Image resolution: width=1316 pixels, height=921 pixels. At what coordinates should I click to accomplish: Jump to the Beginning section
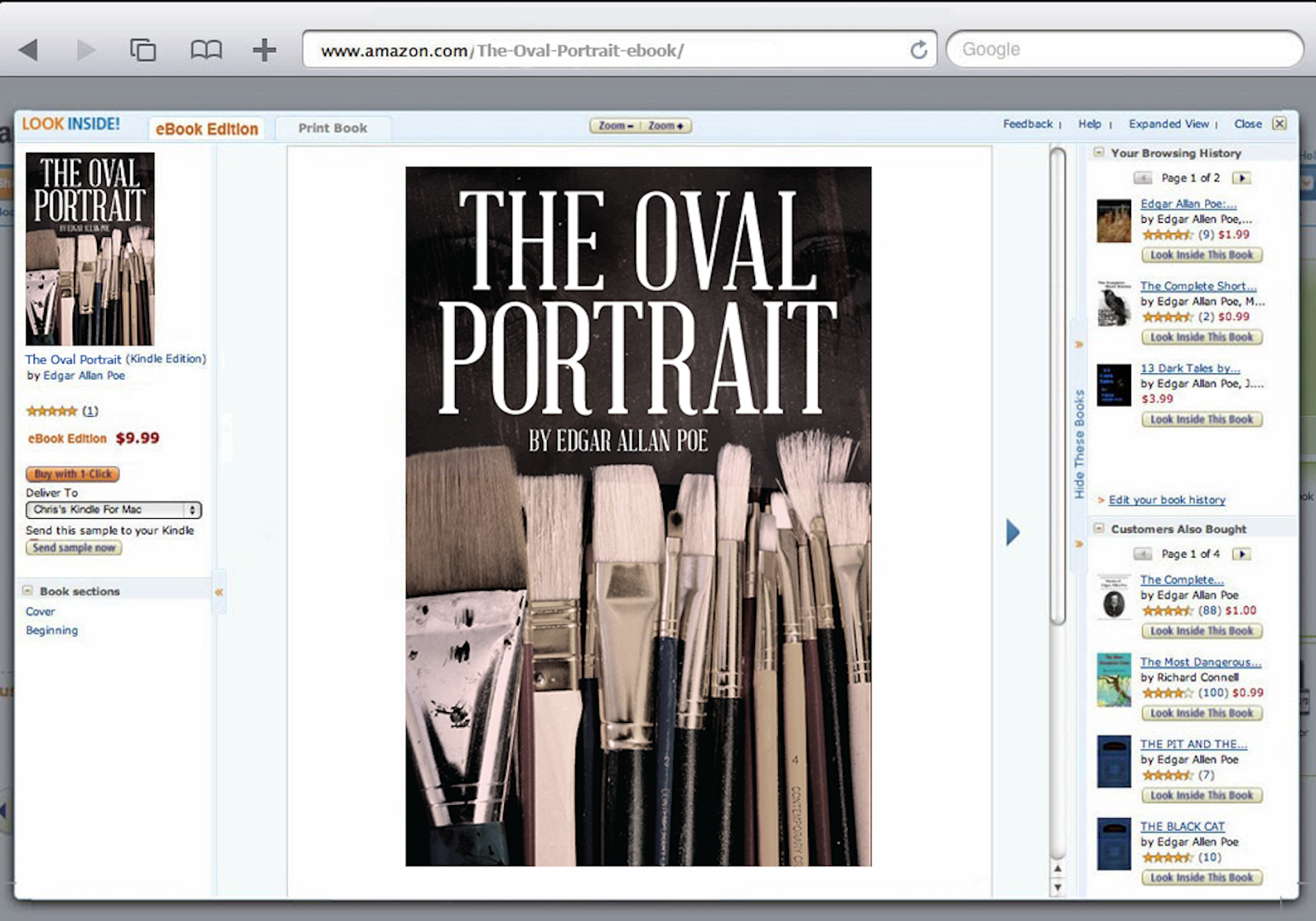52,631
